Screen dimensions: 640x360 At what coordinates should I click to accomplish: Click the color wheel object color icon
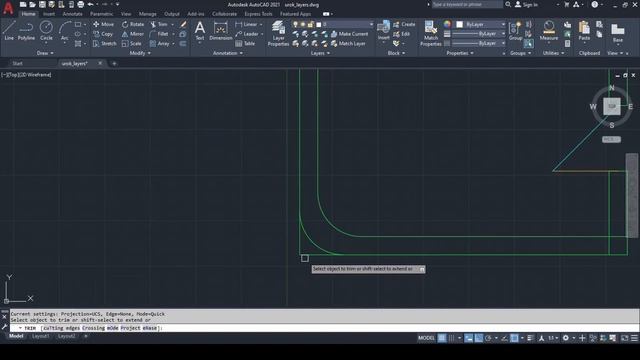pyautogui.click(x=447, y=24)
